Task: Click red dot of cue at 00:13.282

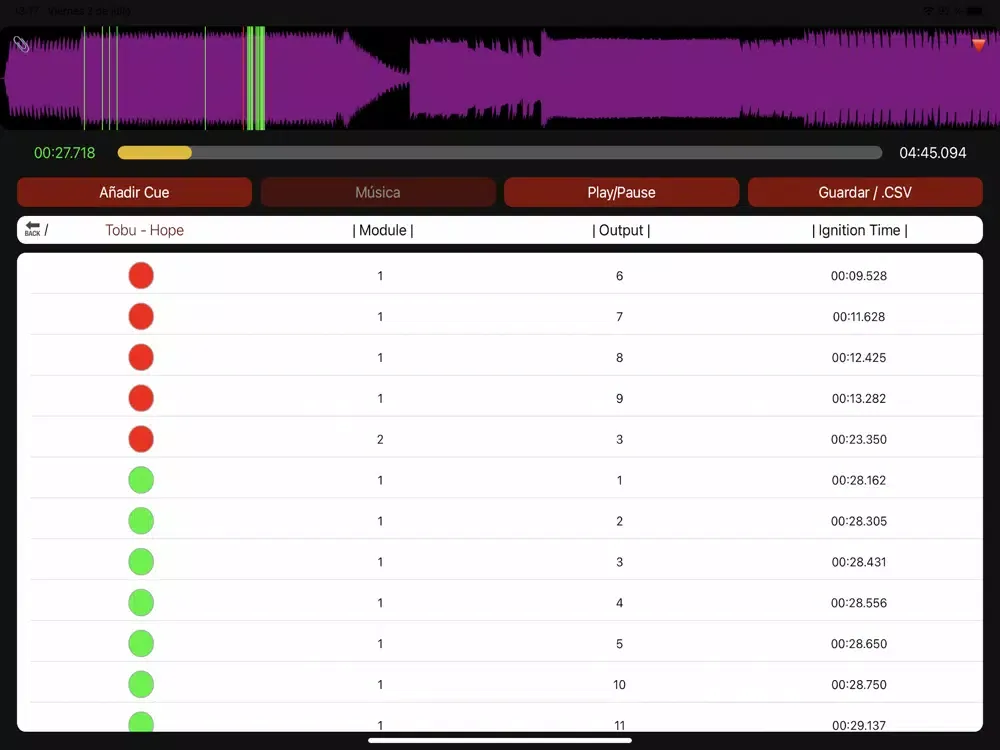Action: point(141,398)
